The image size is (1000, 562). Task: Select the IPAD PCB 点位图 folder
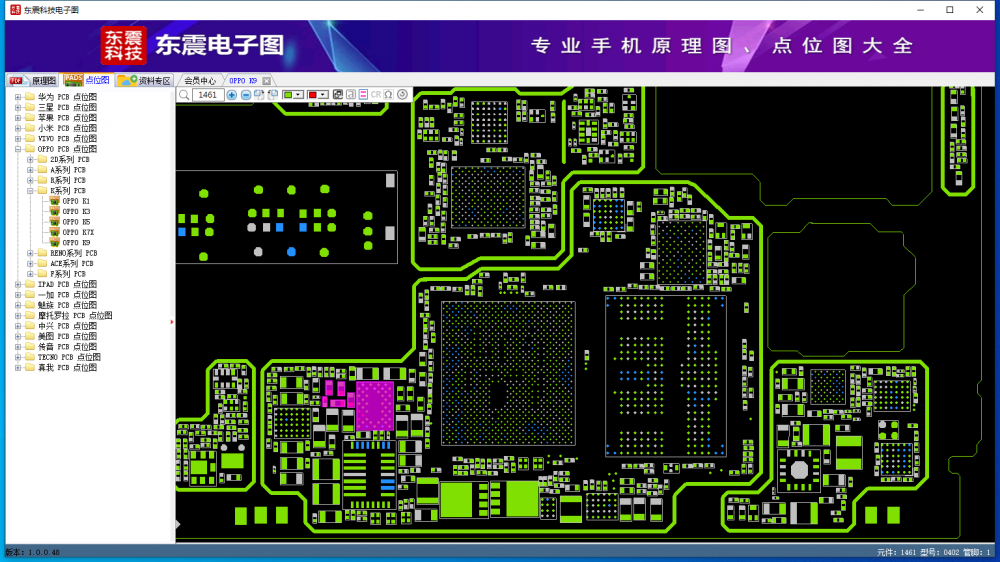[x=67, y=285]
